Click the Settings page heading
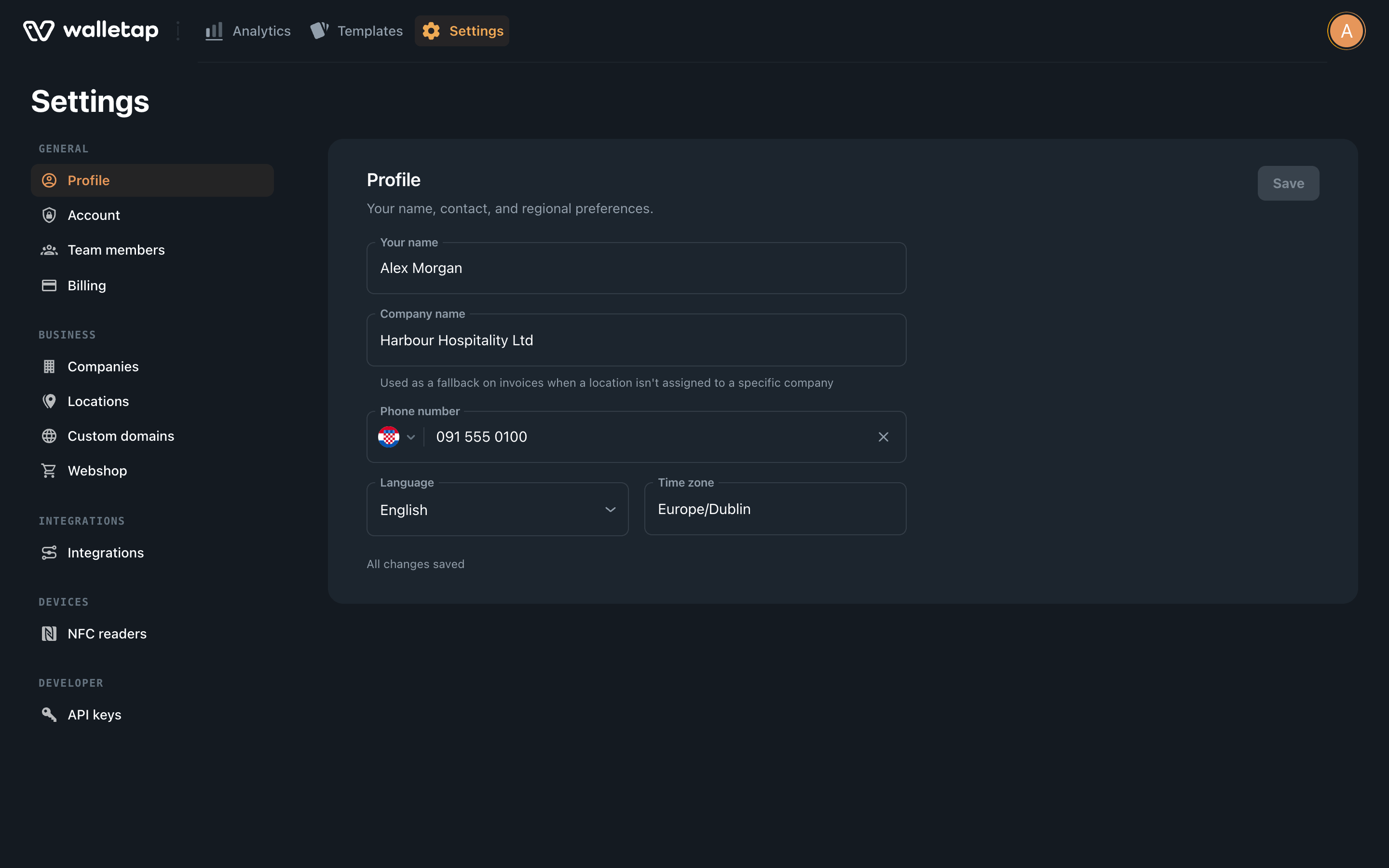Viewport: 1389px width, 868px height. pos(90,102)
